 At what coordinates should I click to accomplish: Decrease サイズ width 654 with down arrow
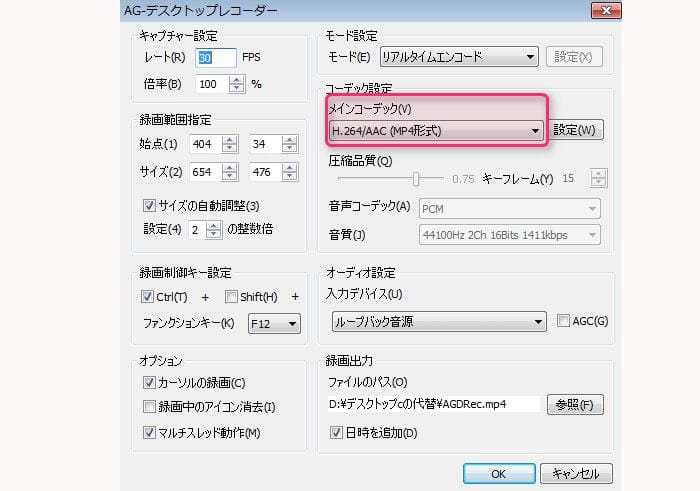[x=229, y=176]
